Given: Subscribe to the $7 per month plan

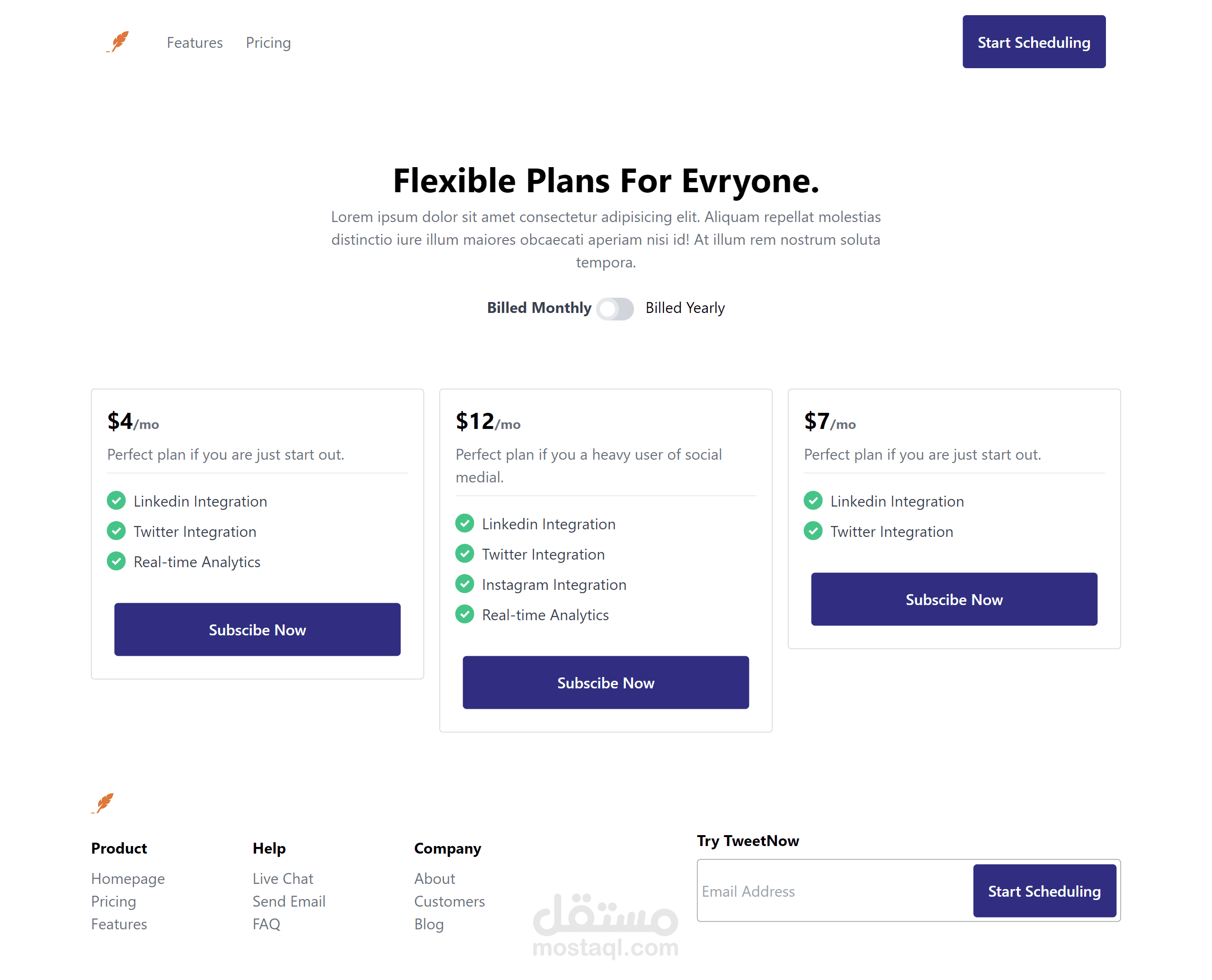Looking at the screenshot, I should [x=954, y=599].
